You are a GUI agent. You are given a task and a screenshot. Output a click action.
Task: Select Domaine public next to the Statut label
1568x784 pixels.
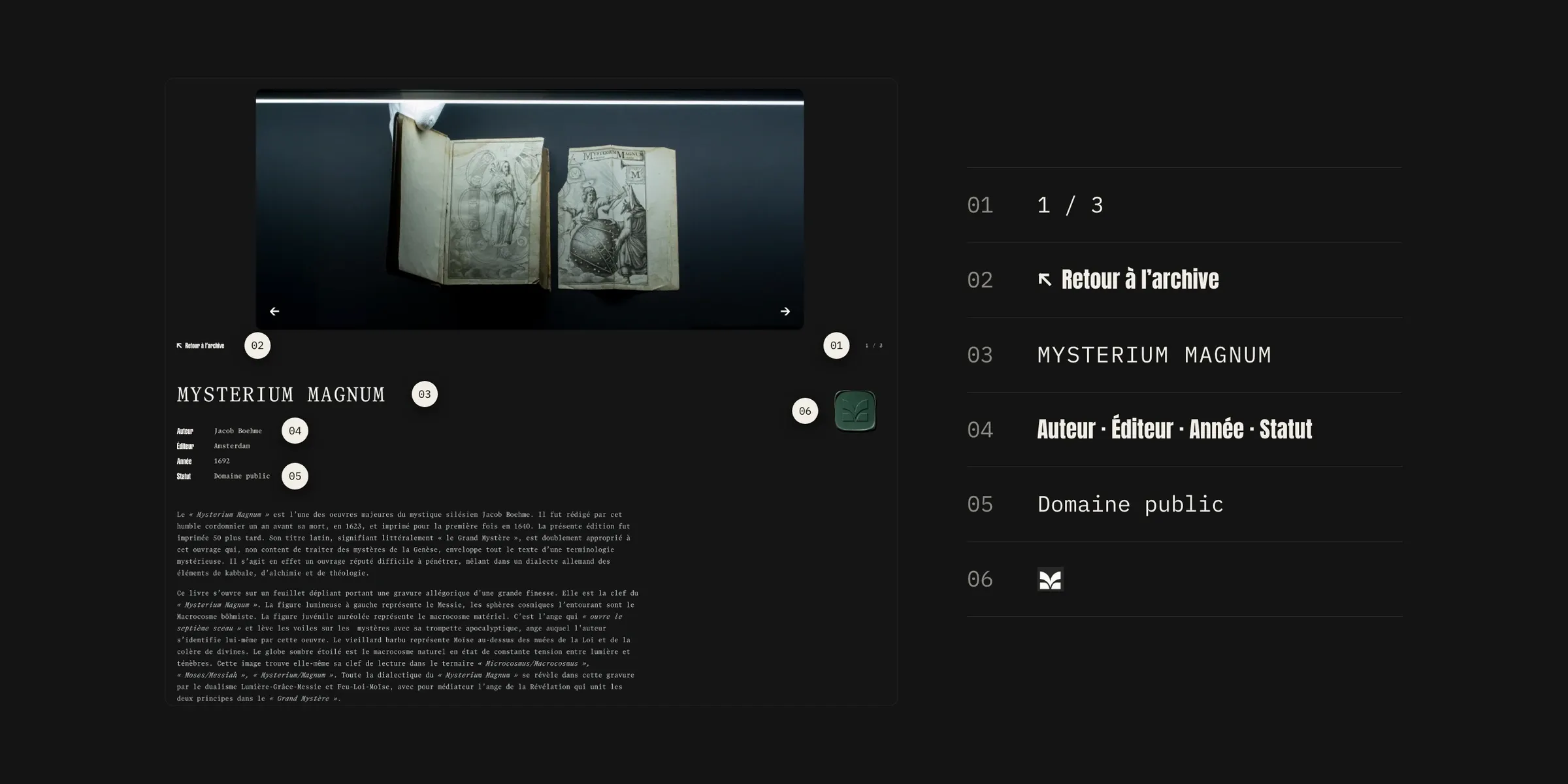(x=242, y=476)
